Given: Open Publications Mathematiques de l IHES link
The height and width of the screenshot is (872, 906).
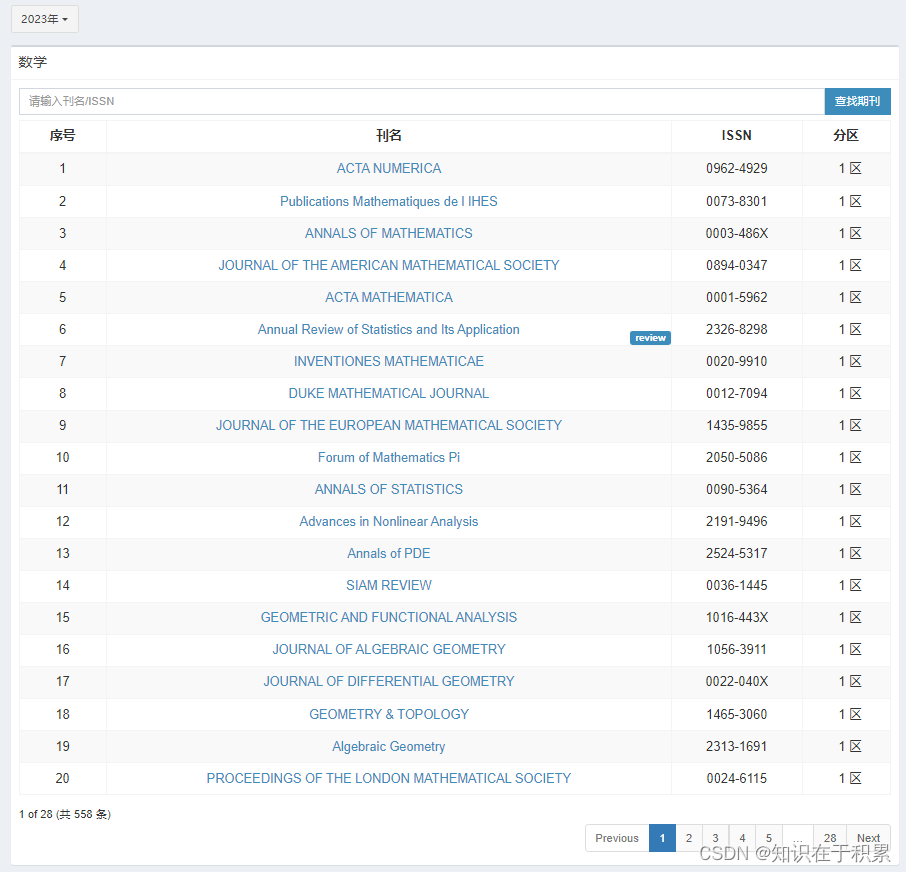Looking at the screenshot, I should (x=389, y=201).
